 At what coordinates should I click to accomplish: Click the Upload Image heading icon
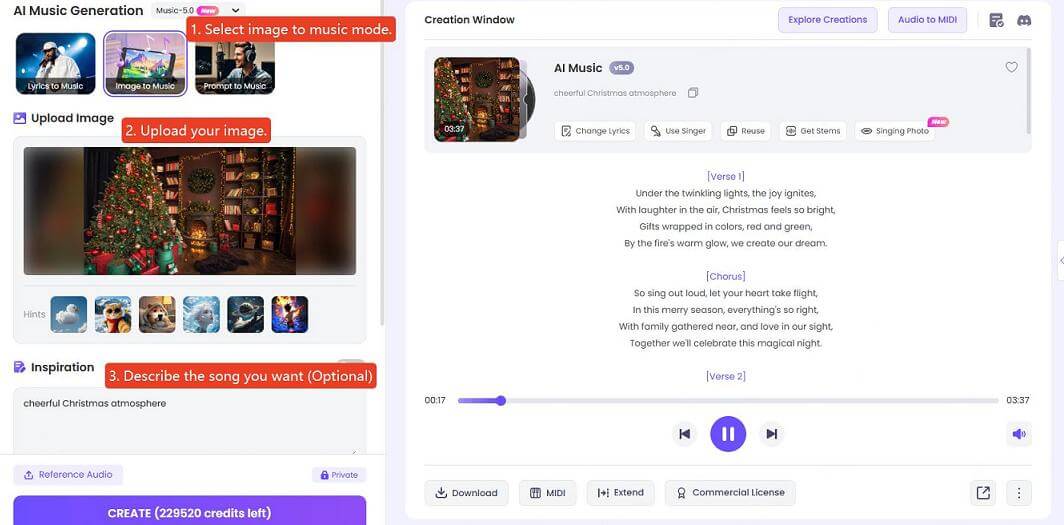click(x=20, y=118)
